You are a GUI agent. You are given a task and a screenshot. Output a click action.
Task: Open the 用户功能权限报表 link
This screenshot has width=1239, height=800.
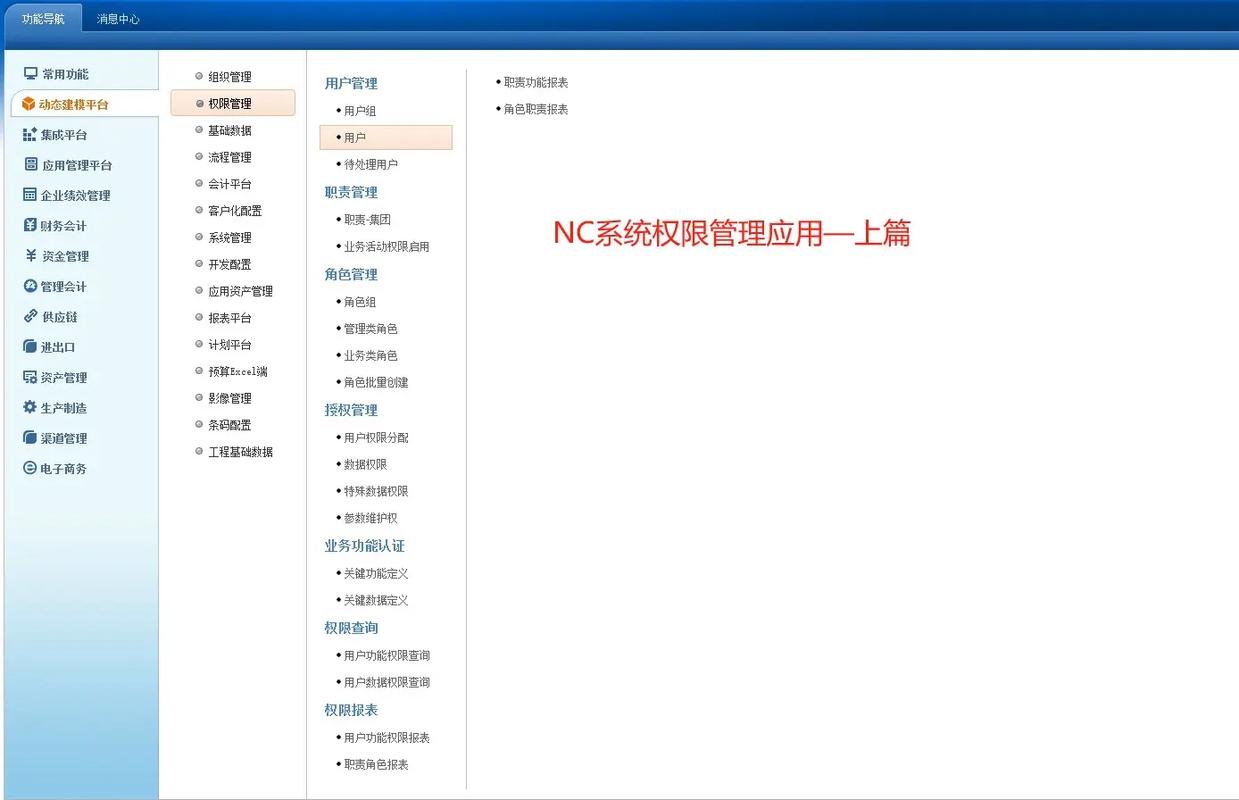coord(387,737)
